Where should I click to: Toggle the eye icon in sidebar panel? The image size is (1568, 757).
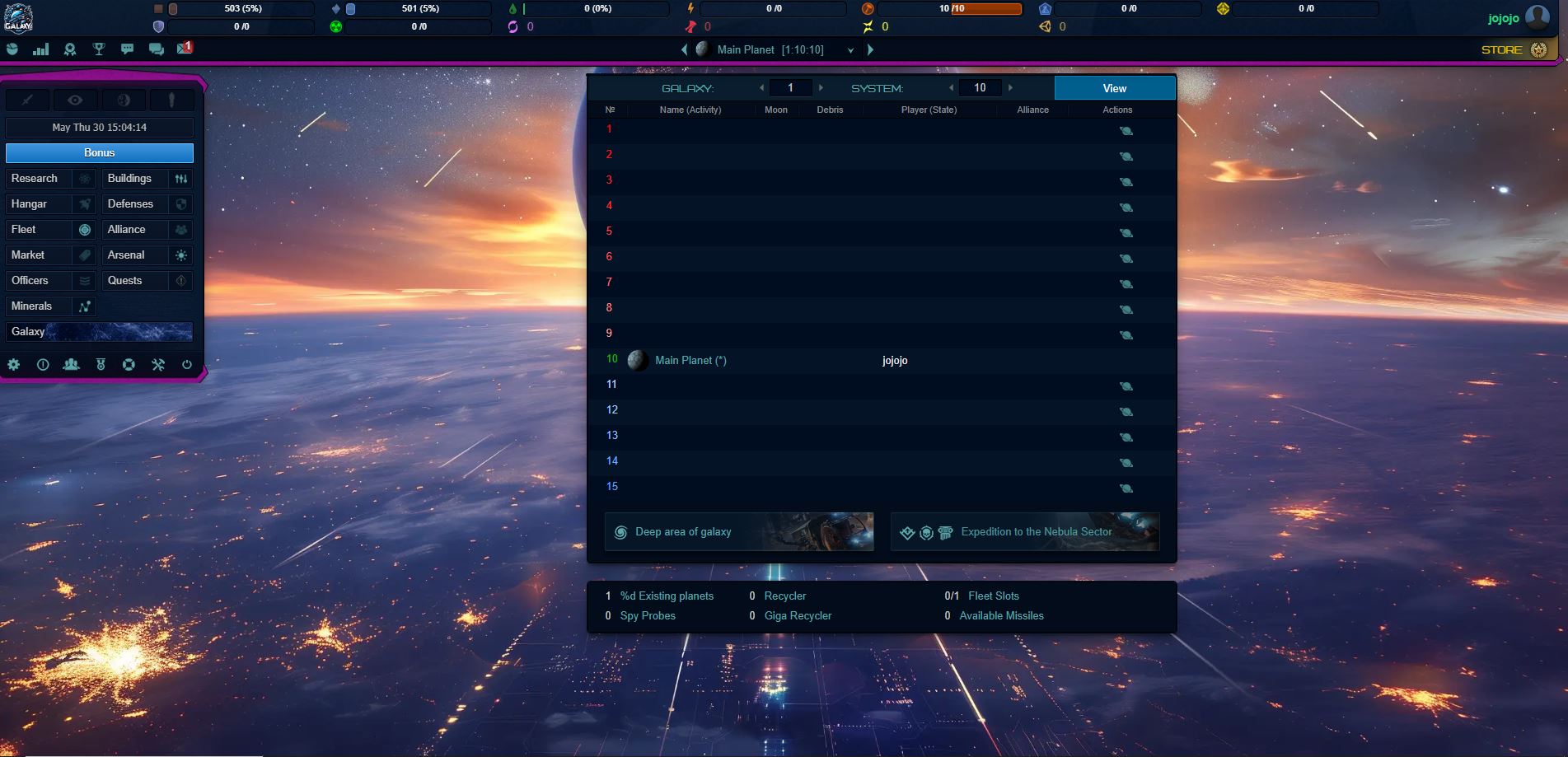click(75, 100)
